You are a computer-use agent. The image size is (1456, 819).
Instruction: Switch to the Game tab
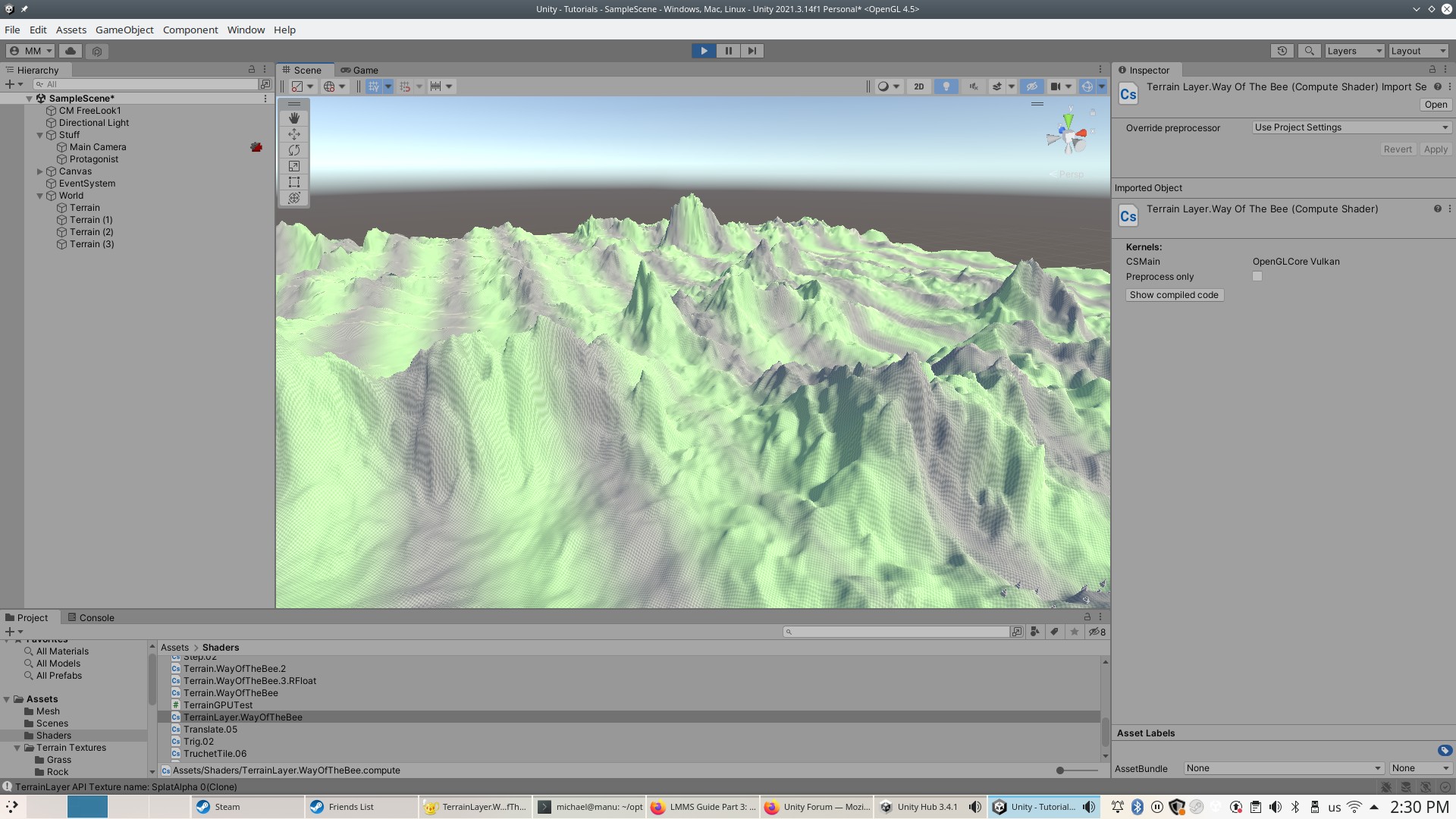coord(360,70)
